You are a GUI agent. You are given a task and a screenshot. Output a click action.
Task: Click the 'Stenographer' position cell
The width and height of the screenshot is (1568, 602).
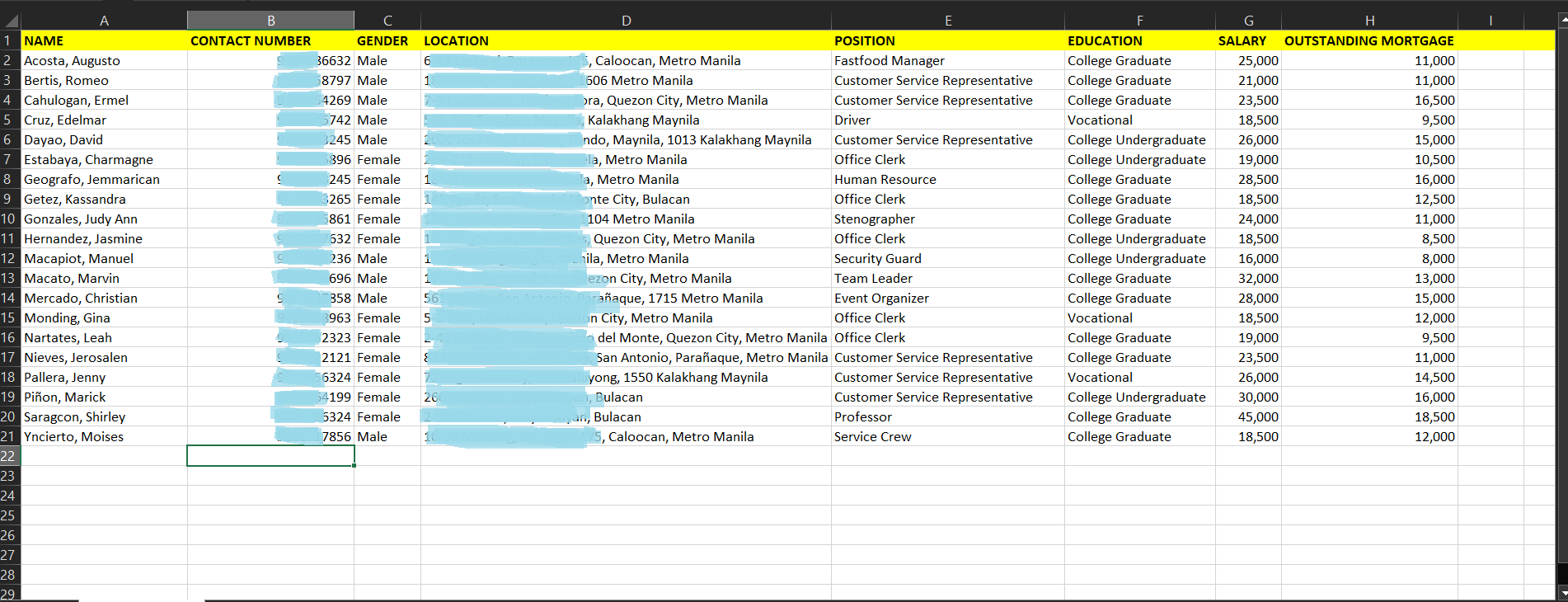(948, 219)
